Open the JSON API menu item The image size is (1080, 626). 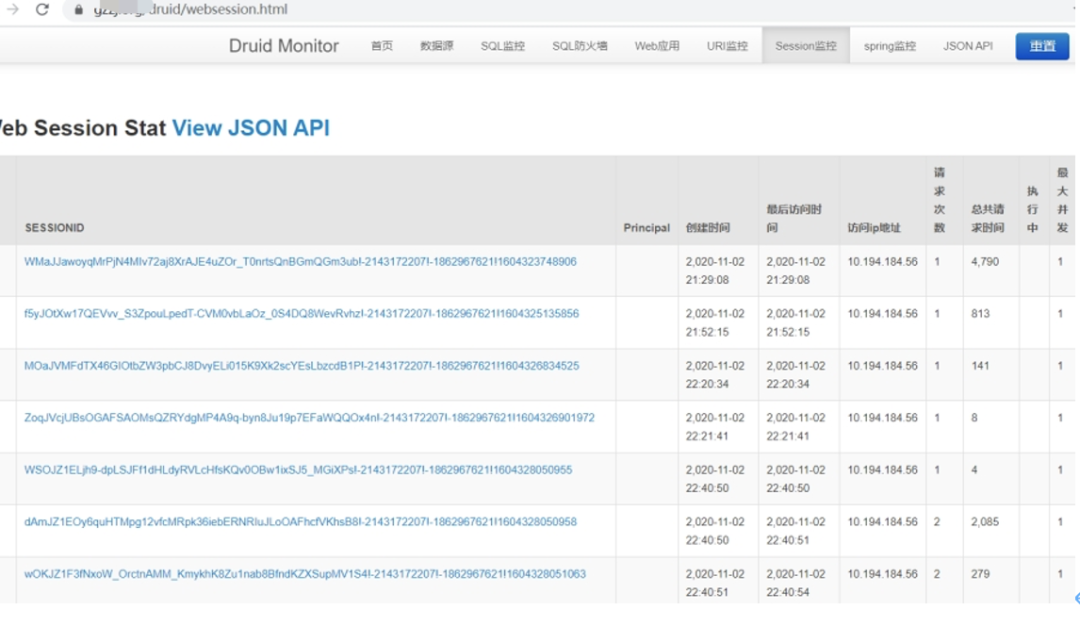967,46
